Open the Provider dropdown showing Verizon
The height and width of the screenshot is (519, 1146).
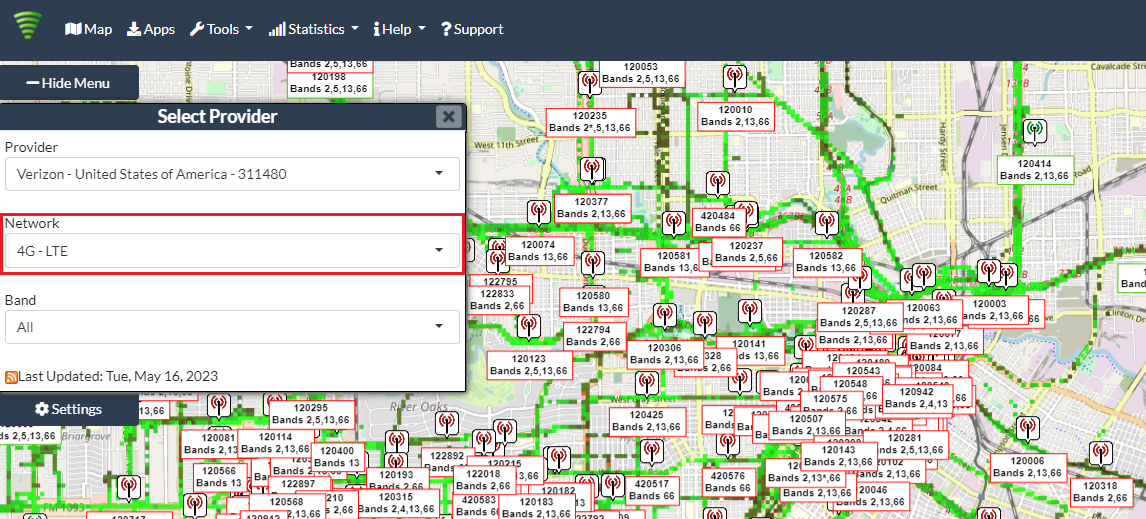[x=231, y=174]
